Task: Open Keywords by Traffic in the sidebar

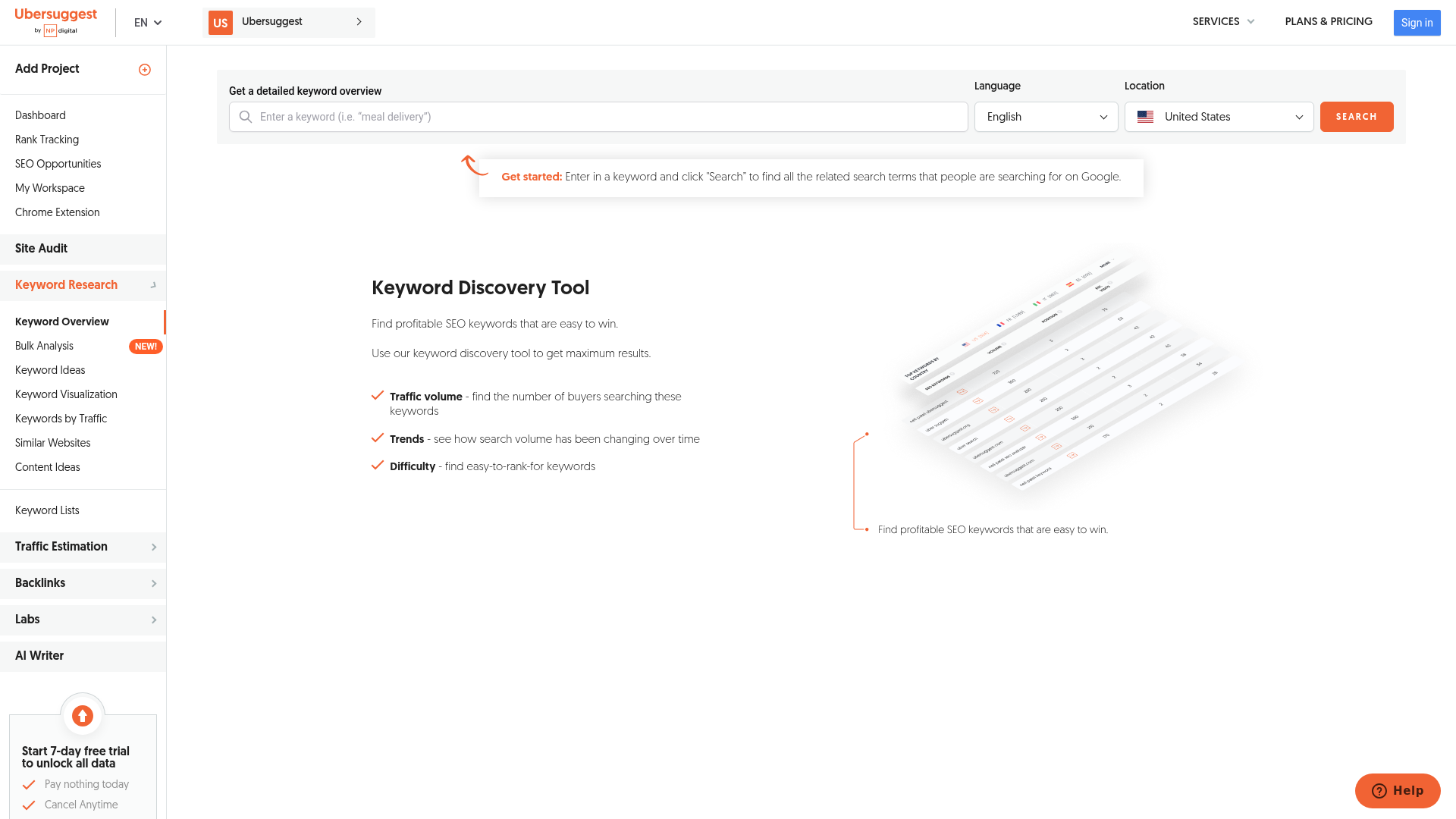Action: [x=61, y=419]
